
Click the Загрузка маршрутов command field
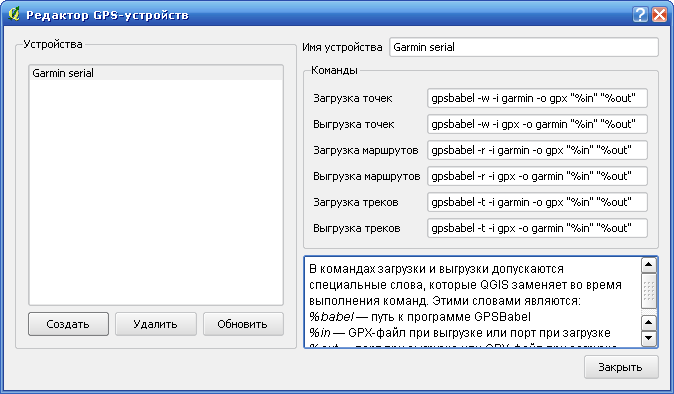coord(537,150)
